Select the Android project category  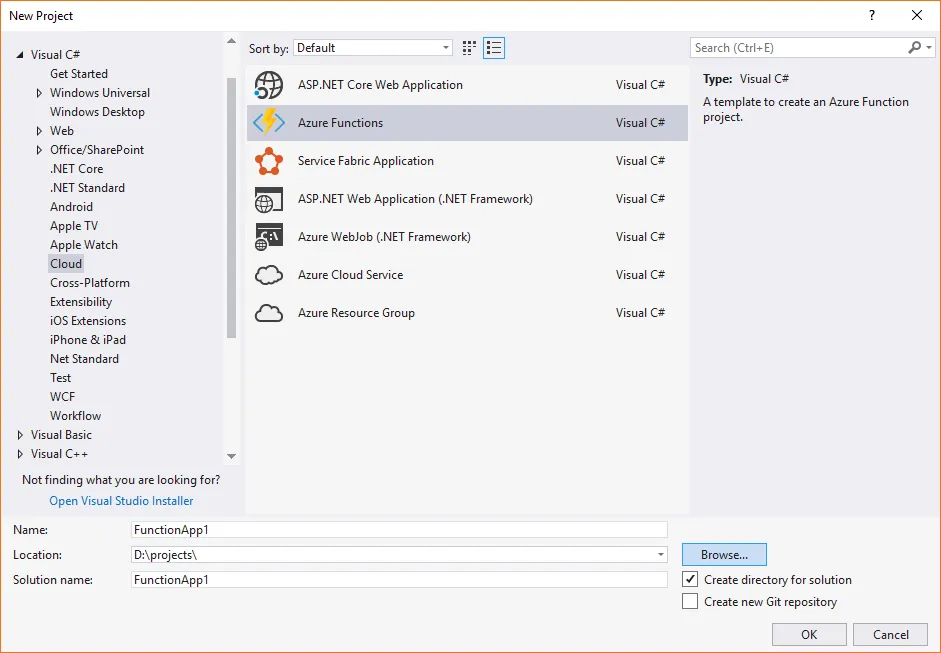pos(71,206)
